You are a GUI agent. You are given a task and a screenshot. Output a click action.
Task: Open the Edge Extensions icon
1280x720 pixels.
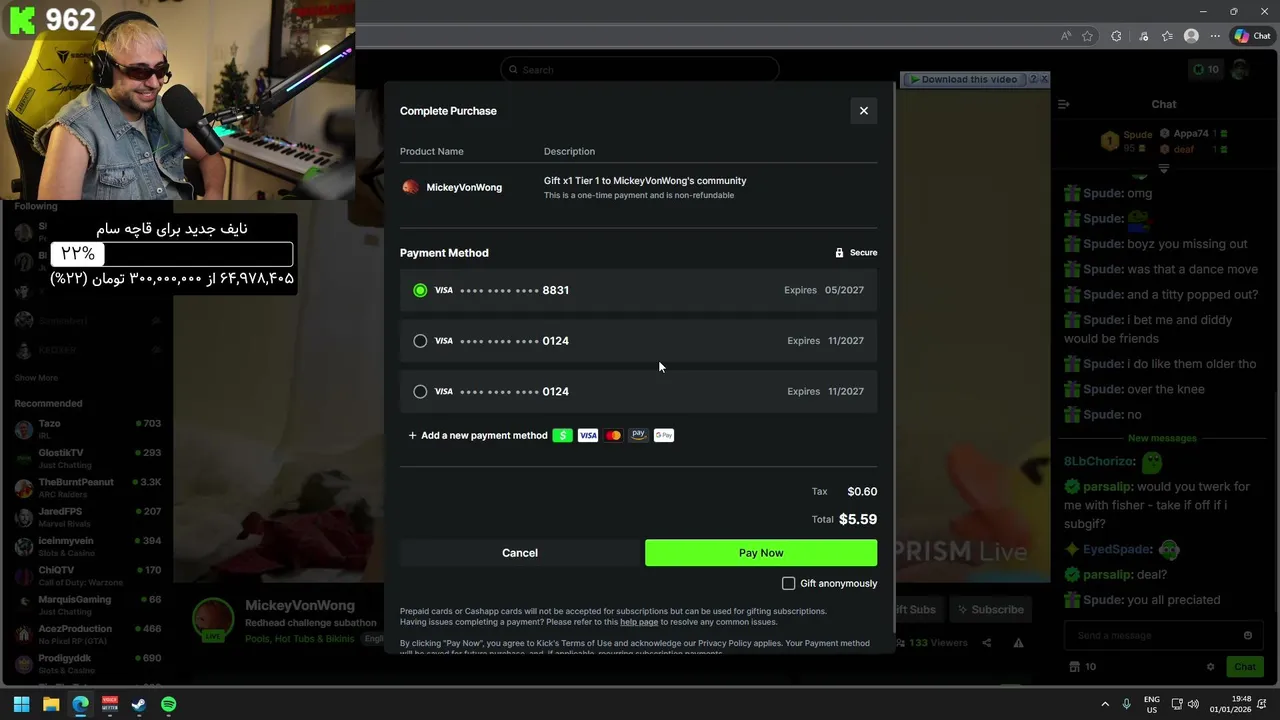[x=1116, y=36]
